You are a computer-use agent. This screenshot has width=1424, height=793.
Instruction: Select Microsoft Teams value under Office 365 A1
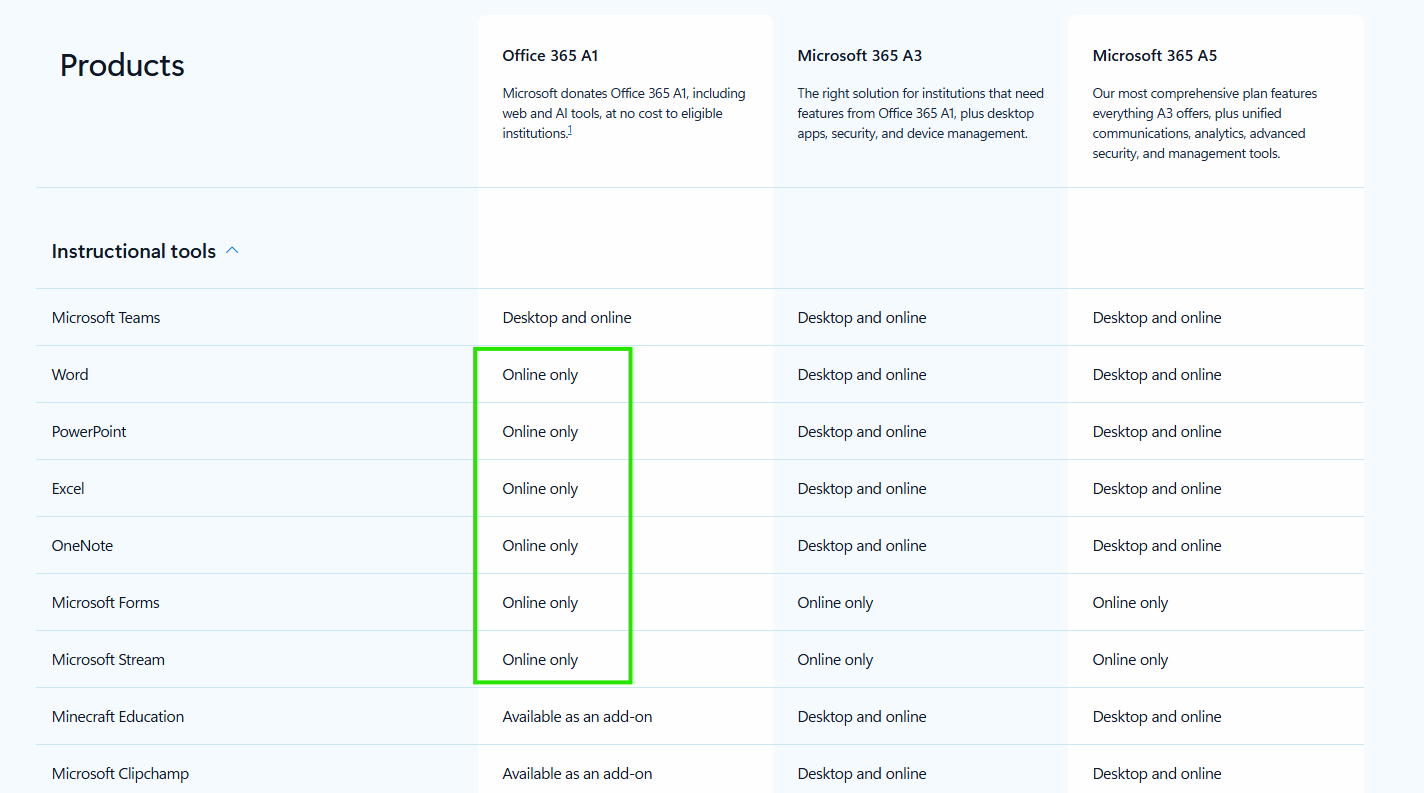[567, 318]
